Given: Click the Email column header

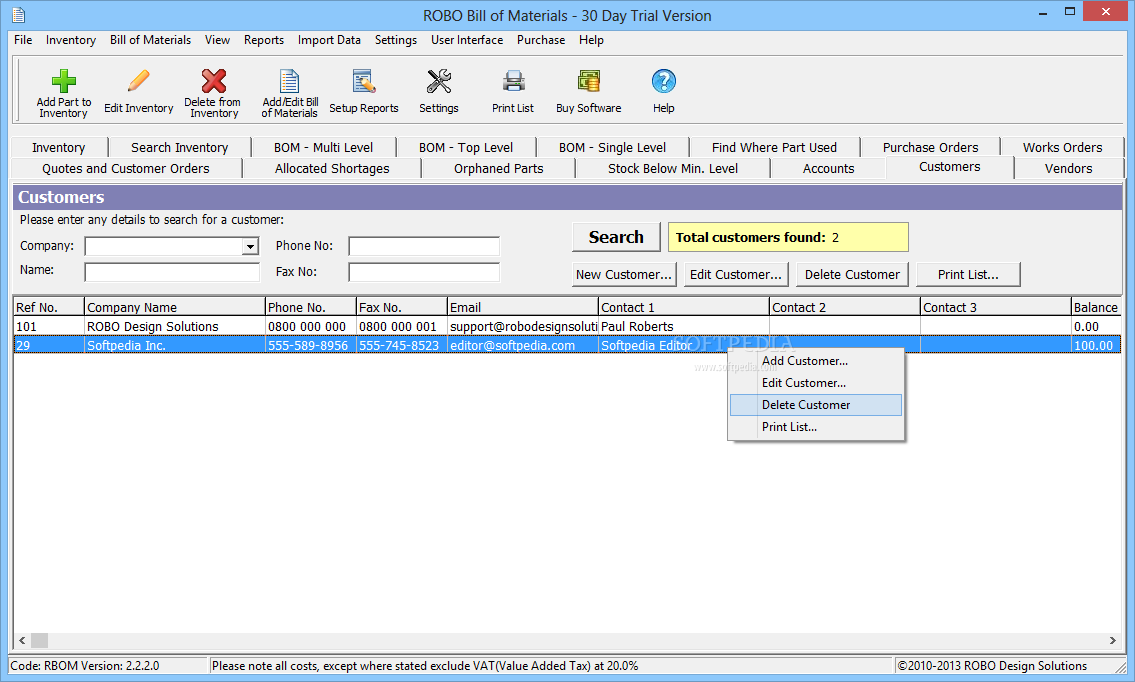Looking at the screenshot, I should pos(523,307).
